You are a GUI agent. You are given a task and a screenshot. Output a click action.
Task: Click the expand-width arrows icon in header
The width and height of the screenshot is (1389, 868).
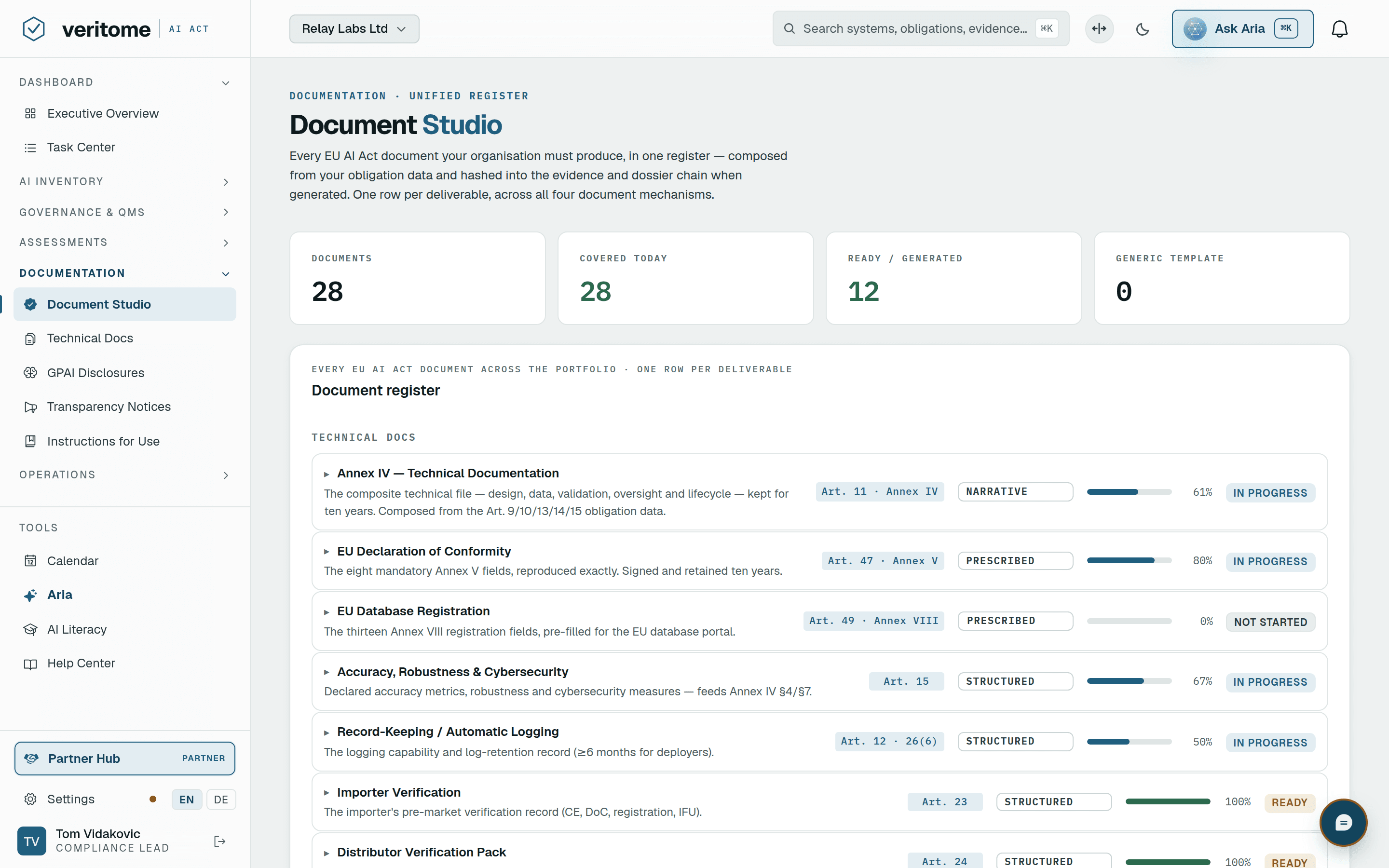(x=1099, y=29)
